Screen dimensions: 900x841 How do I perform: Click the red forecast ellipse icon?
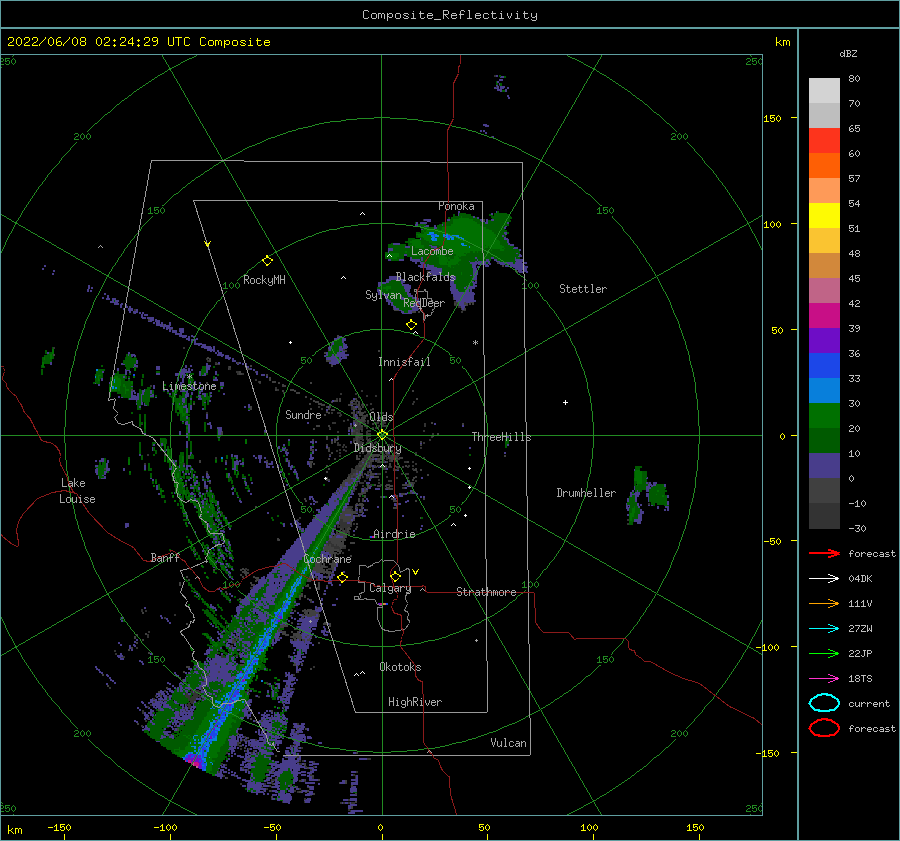pos(824,728)
